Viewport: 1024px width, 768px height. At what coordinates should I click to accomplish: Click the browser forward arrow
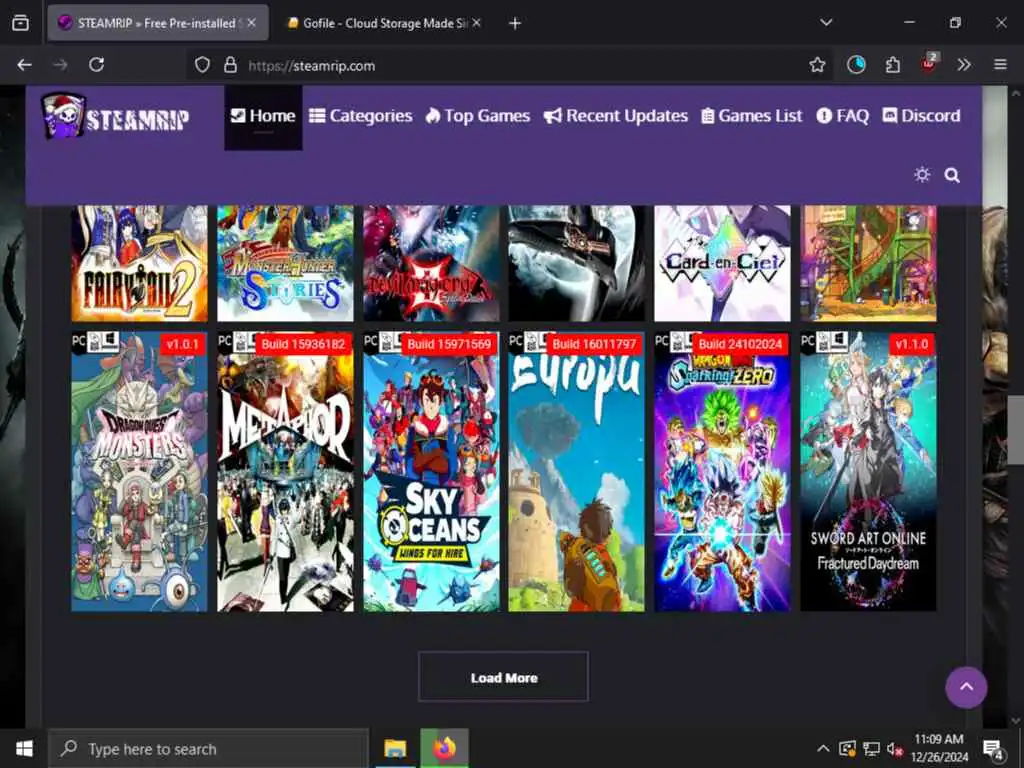pos(60,65)
